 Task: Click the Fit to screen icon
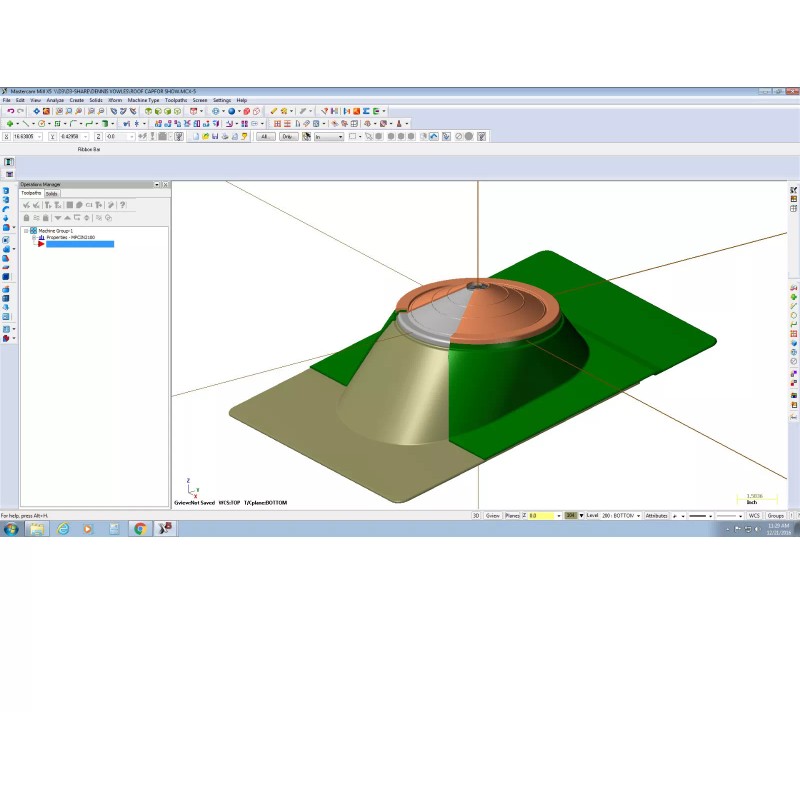37,111
